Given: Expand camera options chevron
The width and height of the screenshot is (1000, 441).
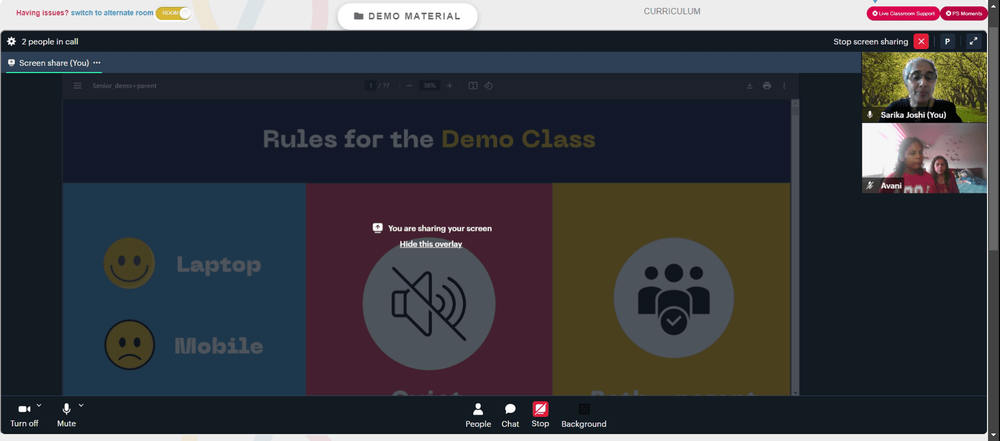Looking at the screenshot, I should (x=39, y=405).
